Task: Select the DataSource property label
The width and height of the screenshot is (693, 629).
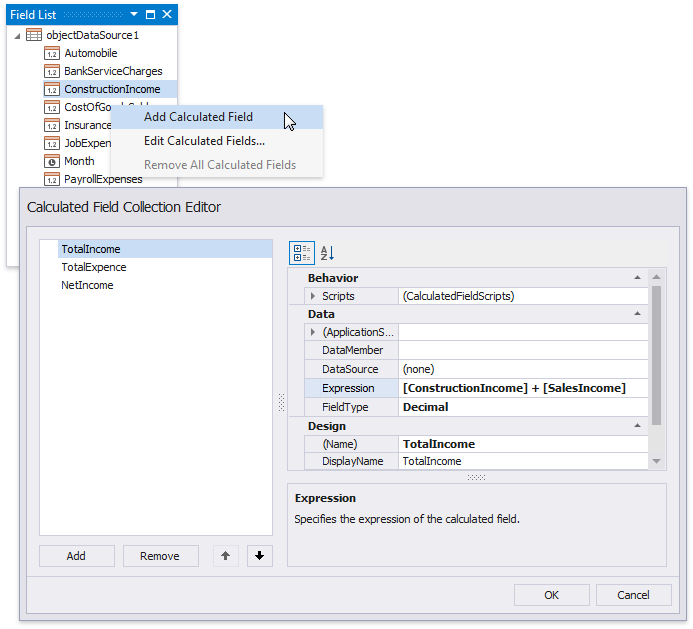Action: 350,369
